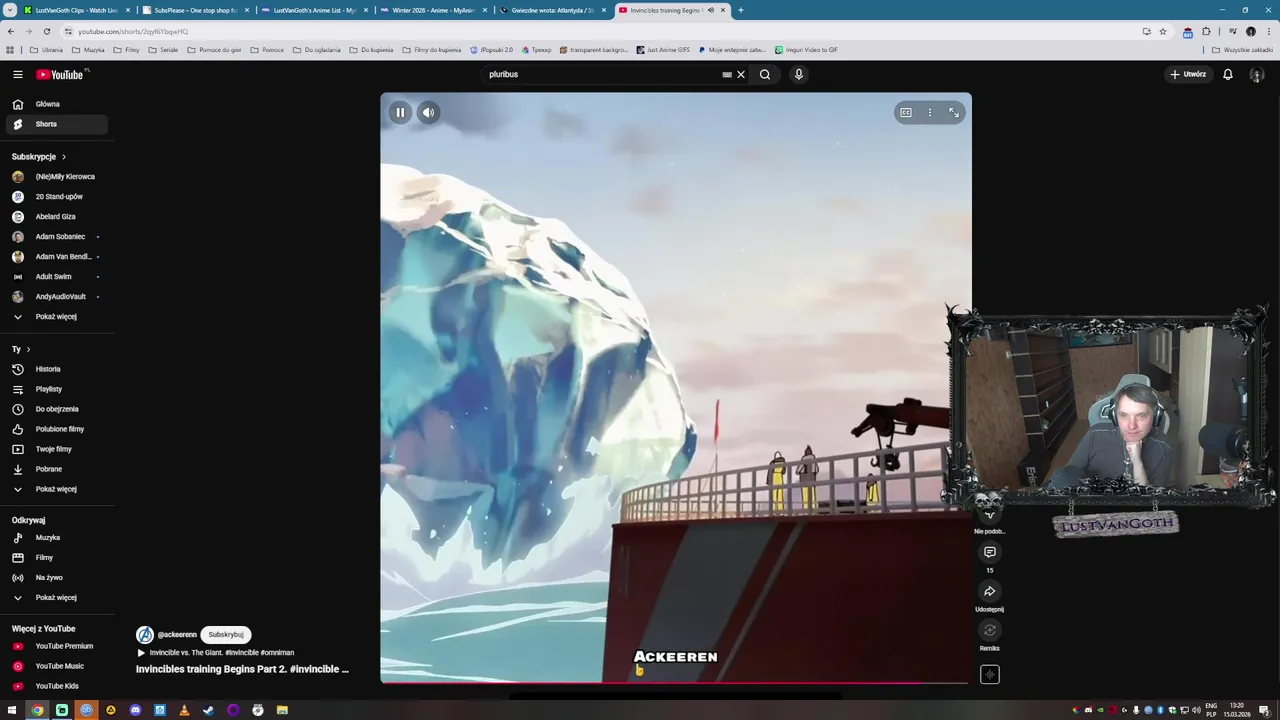Expand Pokaż więcej under subscriptions
The height and width of the screenshot is (720, 1280).
(56, 317)
